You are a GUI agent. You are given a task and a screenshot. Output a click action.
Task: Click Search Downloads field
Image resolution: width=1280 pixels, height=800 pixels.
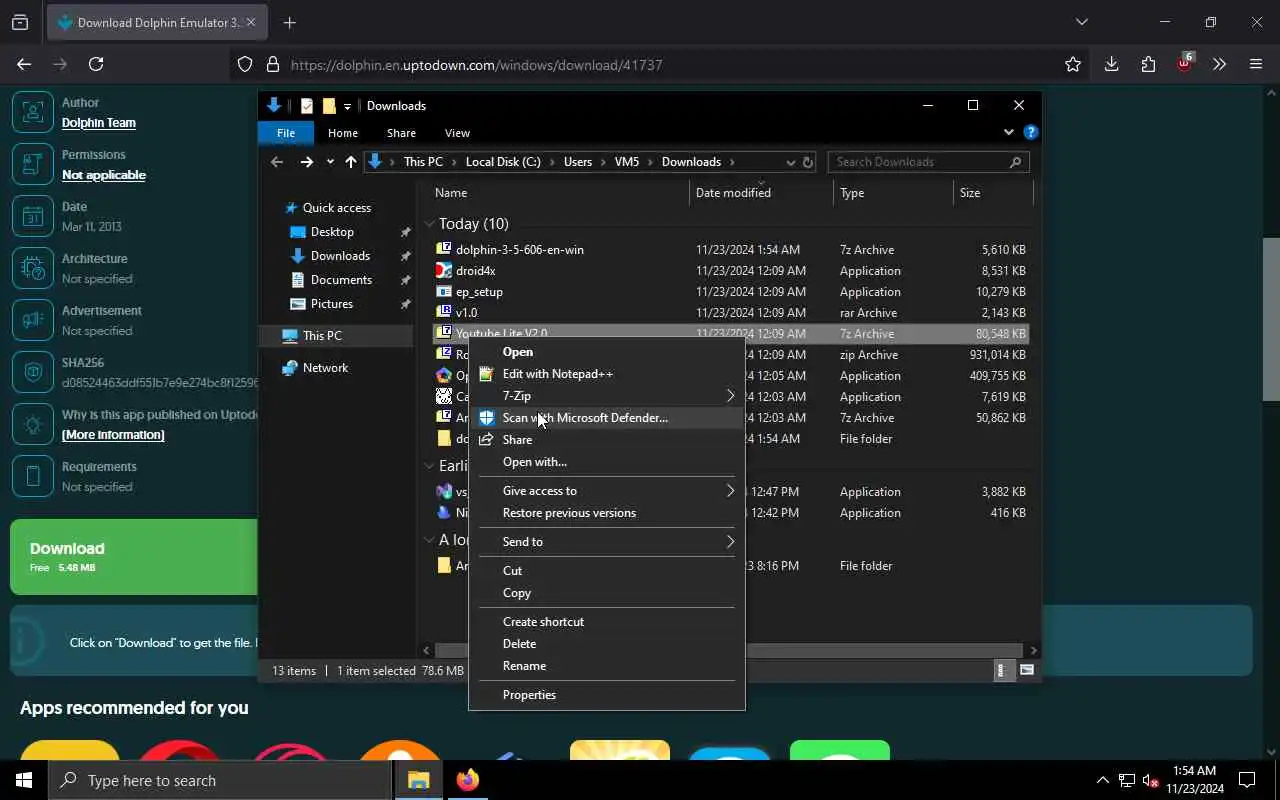tap(928, 162)
